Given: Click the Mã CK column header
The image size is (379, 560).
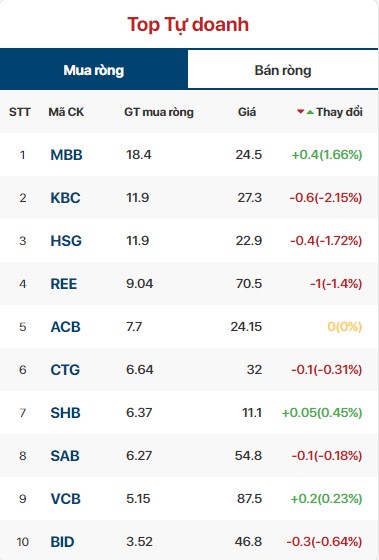Looking at the screenshot, I should point(66,112).
